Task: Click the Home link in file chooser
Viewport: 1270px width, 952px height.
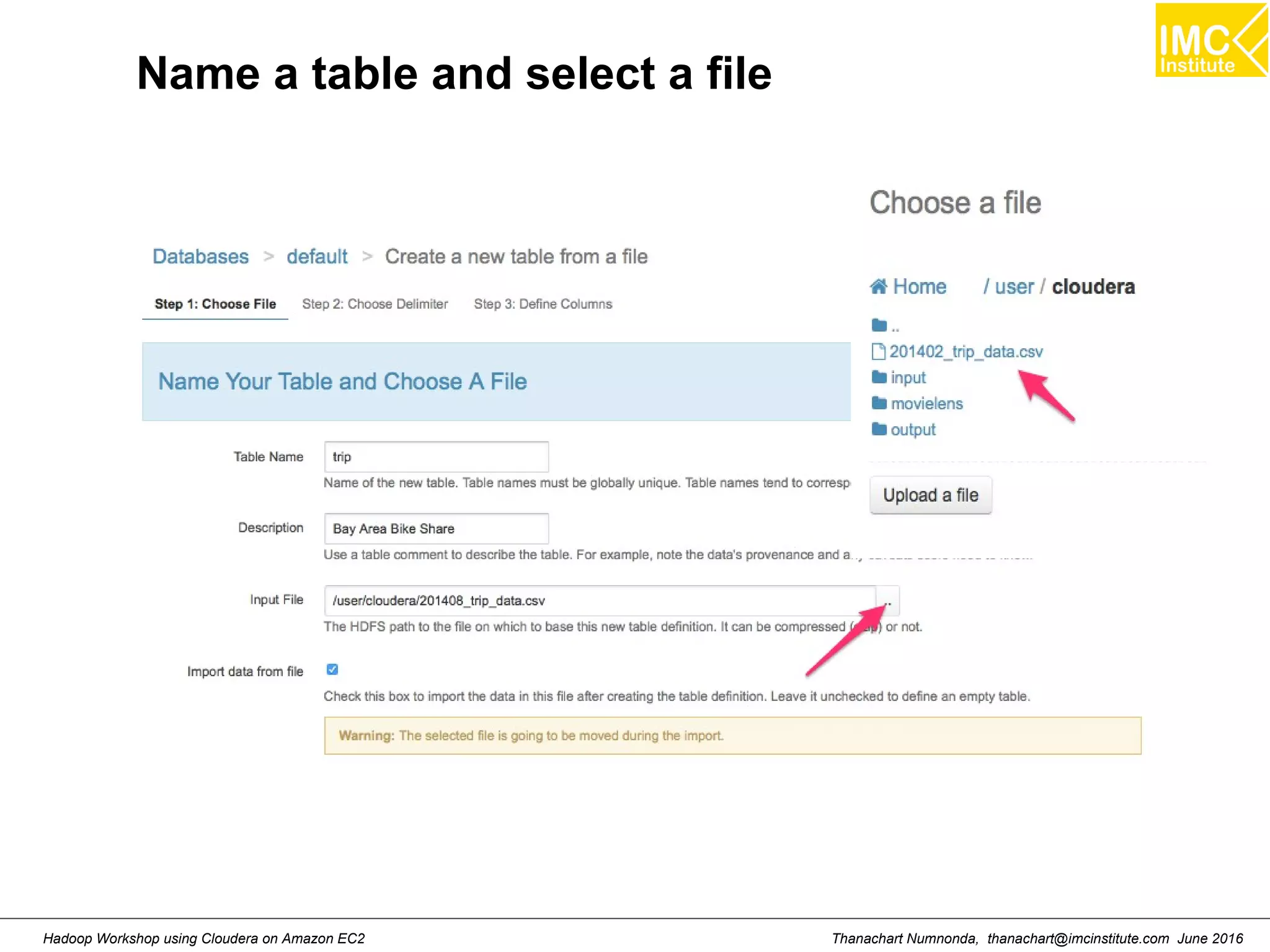Action: click(x=920, y=286)
